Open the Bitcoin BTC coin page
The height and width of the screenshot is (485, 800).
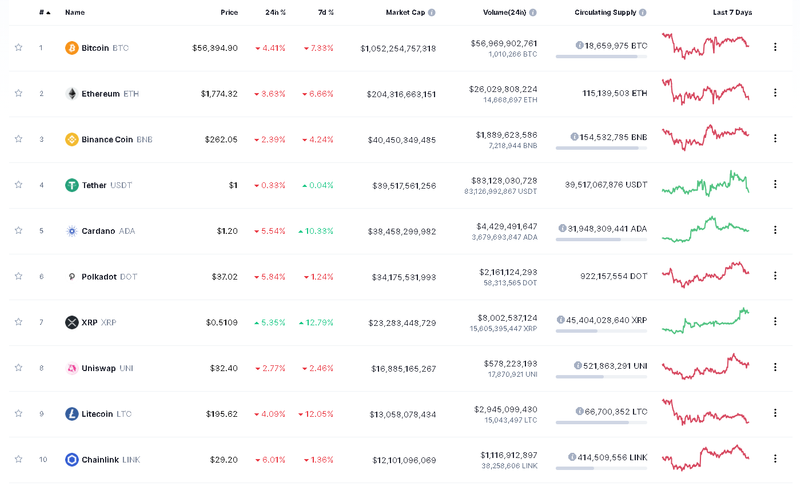pos(105,48)
